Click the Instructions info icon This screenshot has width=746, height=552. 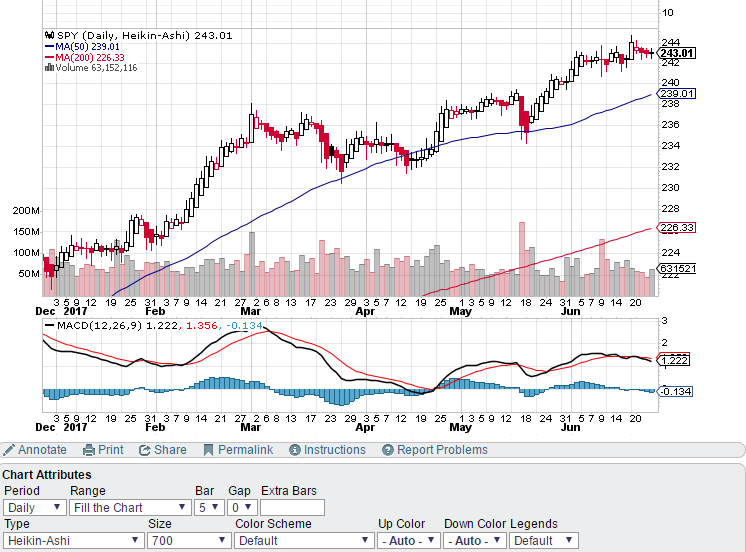click(295, 450)
